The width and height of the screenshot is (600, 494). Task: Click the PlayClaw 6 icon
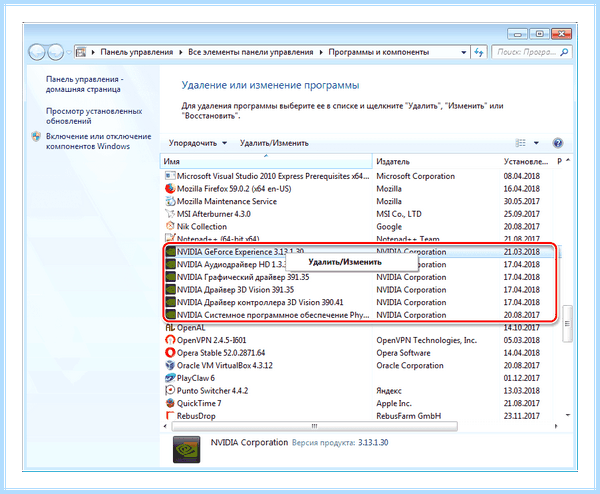tap(170, 378)
